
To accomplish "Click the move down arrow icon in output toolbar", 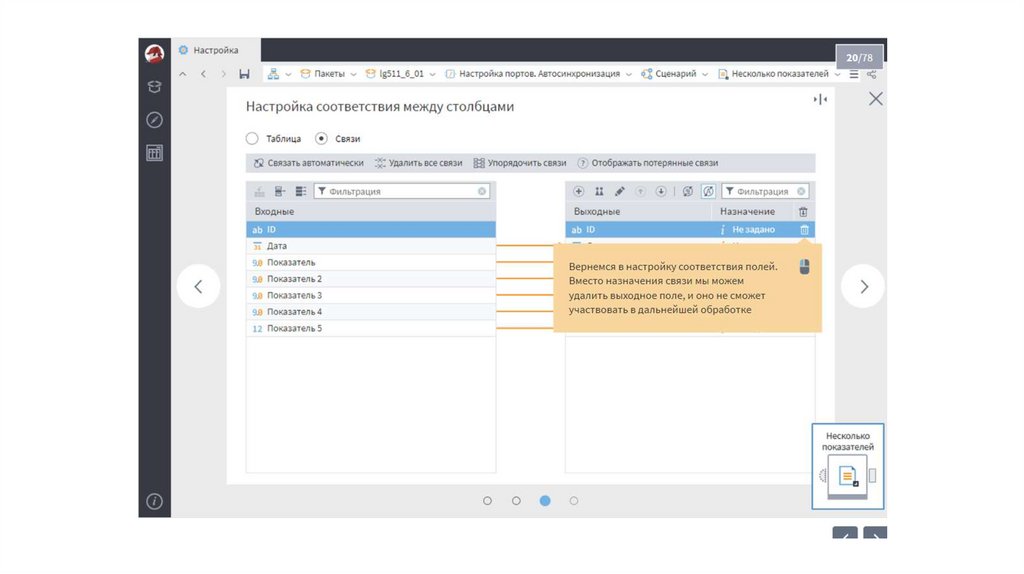I will pos(660,191).
